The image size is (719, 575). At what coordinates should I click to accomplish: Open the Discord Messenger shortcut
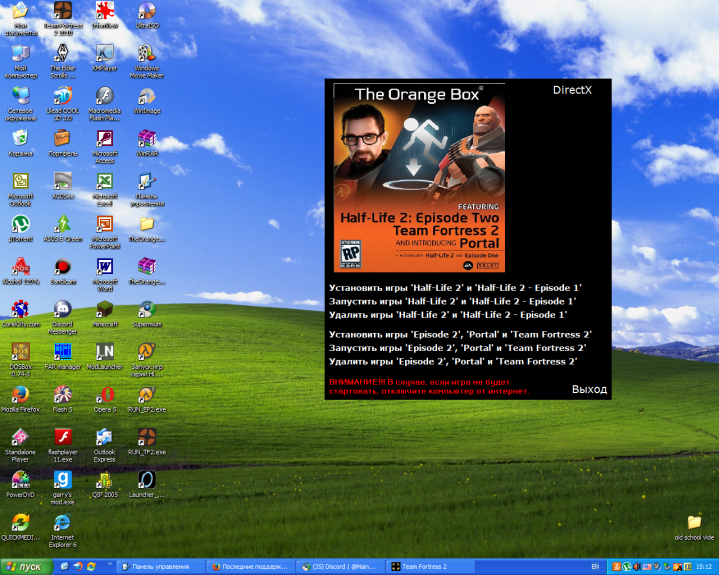pos(62,309)
